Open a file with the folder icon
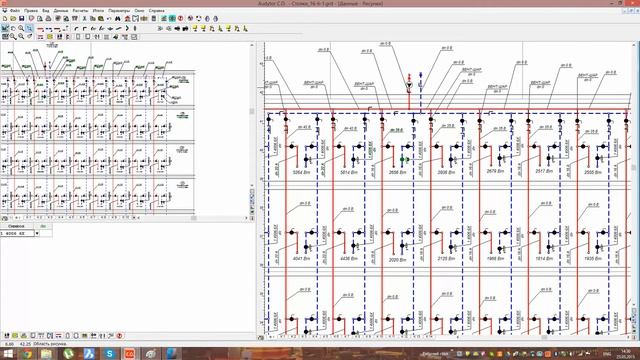The width and height of the screenshot is (640, 360). click(13, 18)
